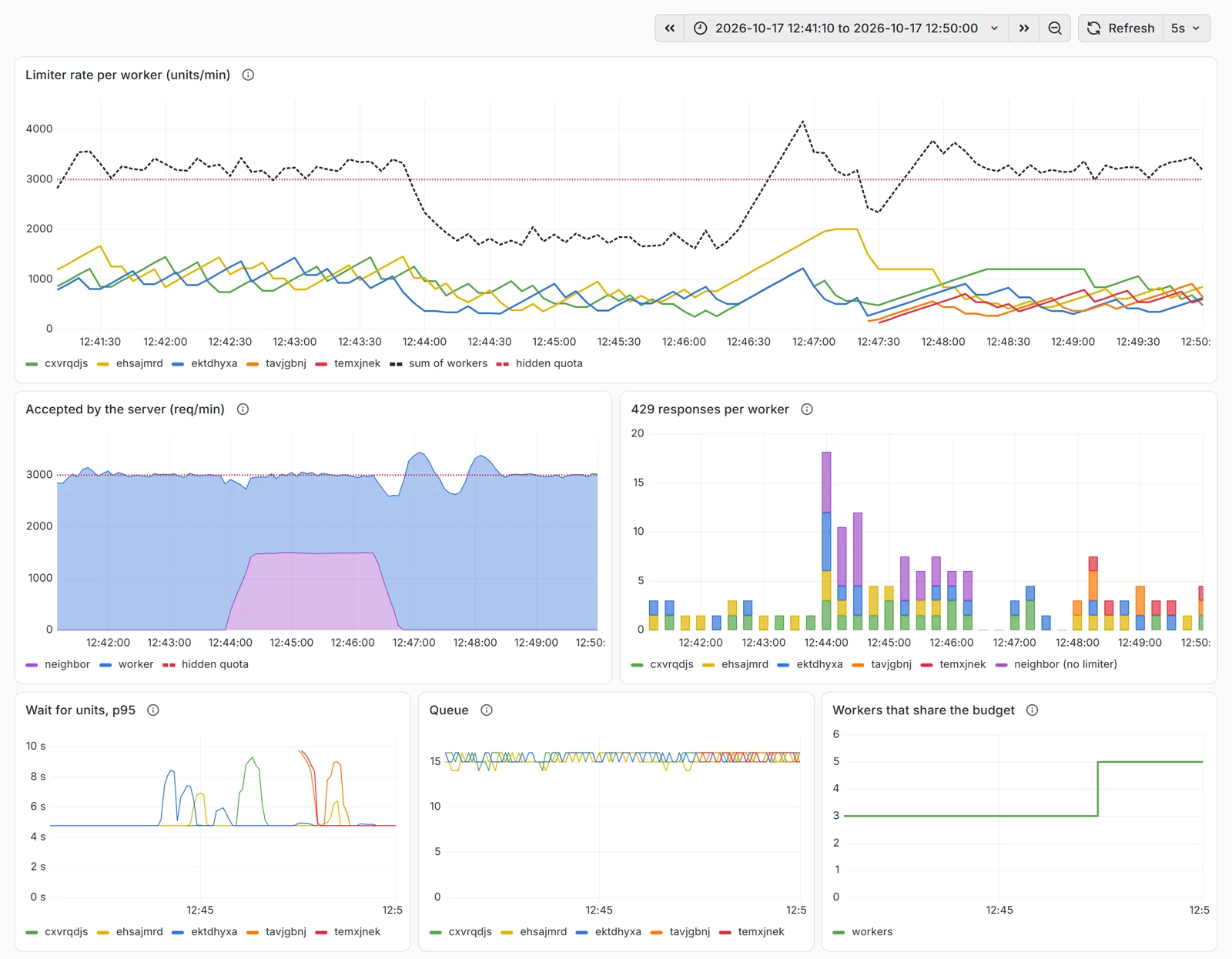
Task: Show info for Workers that share the budget
Action: coord(1033,710)
